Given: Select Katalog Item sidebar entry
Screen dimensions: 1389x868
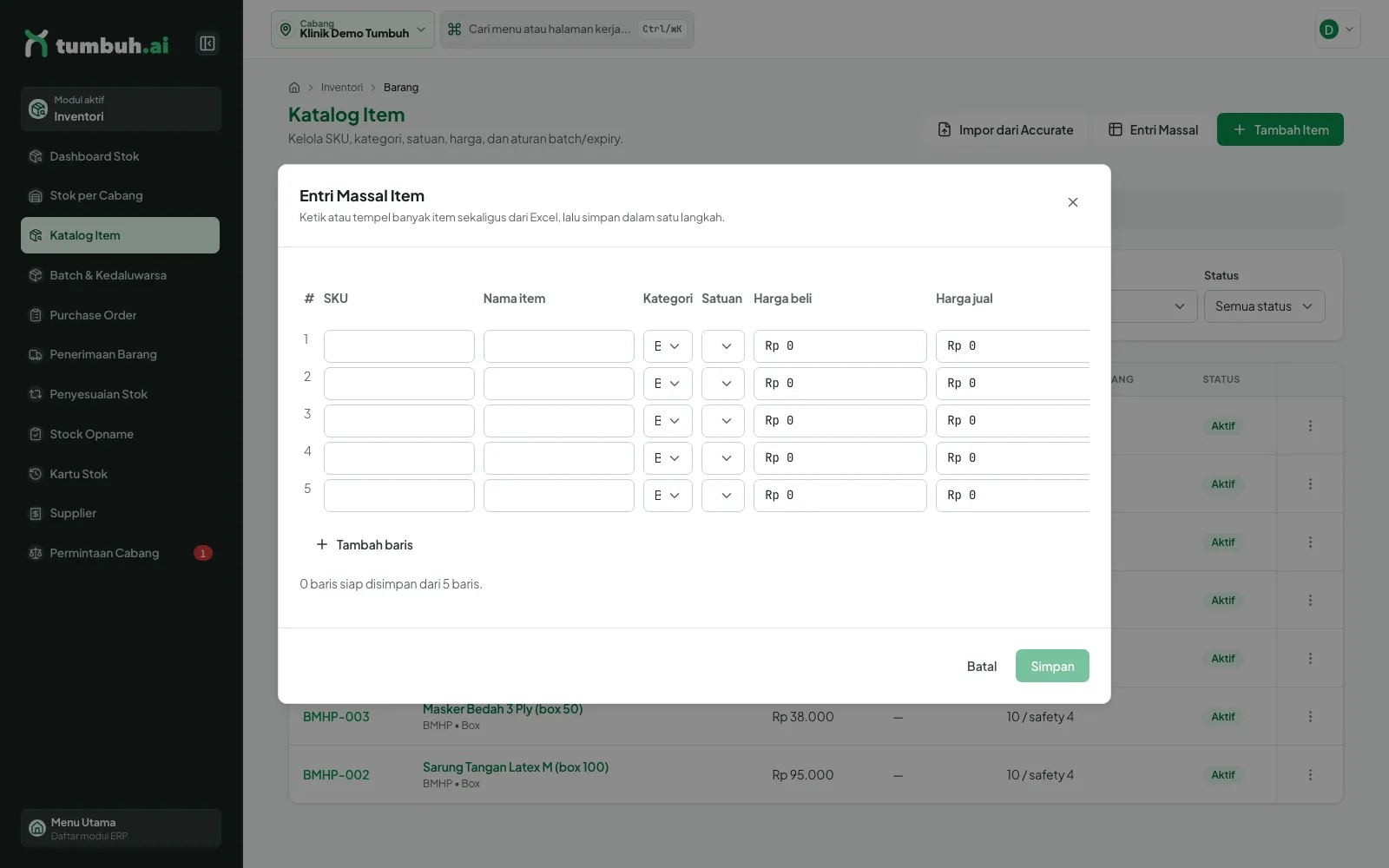Looking at the screenshot, I should click(120, 235).
